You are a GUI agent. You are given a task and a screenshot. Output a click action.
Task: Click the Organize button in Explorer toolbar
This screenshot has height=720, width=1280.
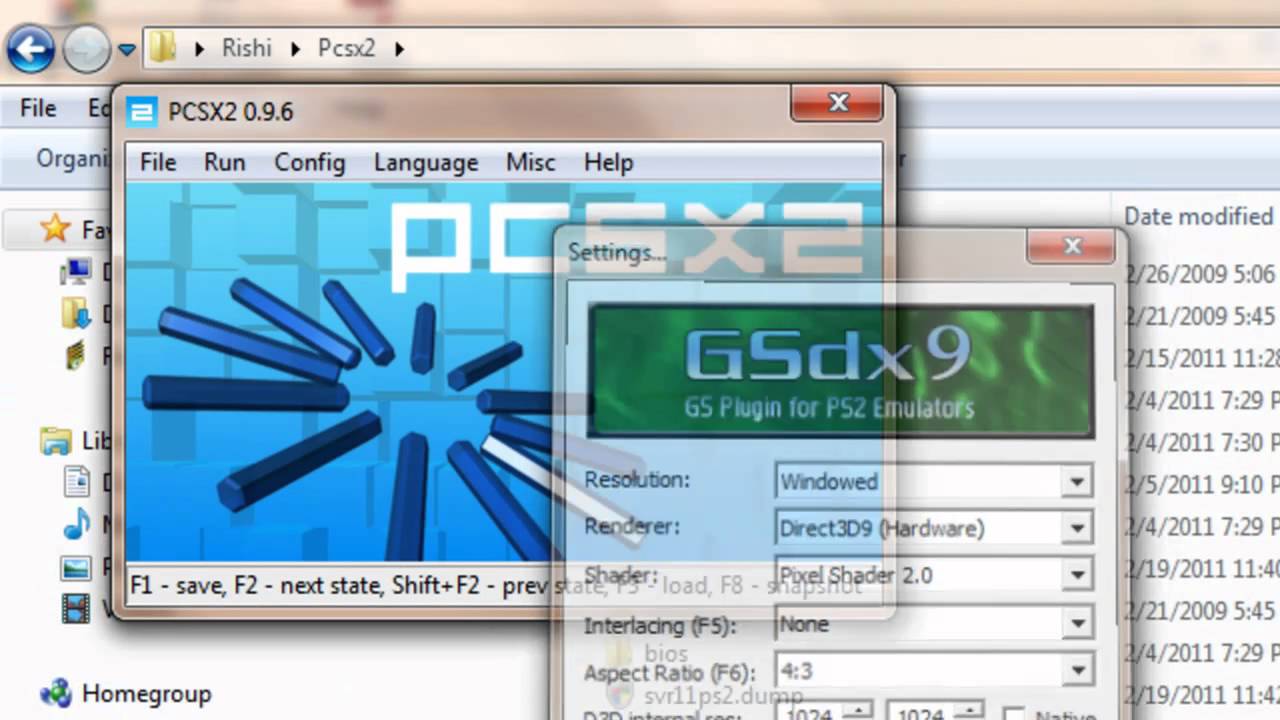coord(72,158)
